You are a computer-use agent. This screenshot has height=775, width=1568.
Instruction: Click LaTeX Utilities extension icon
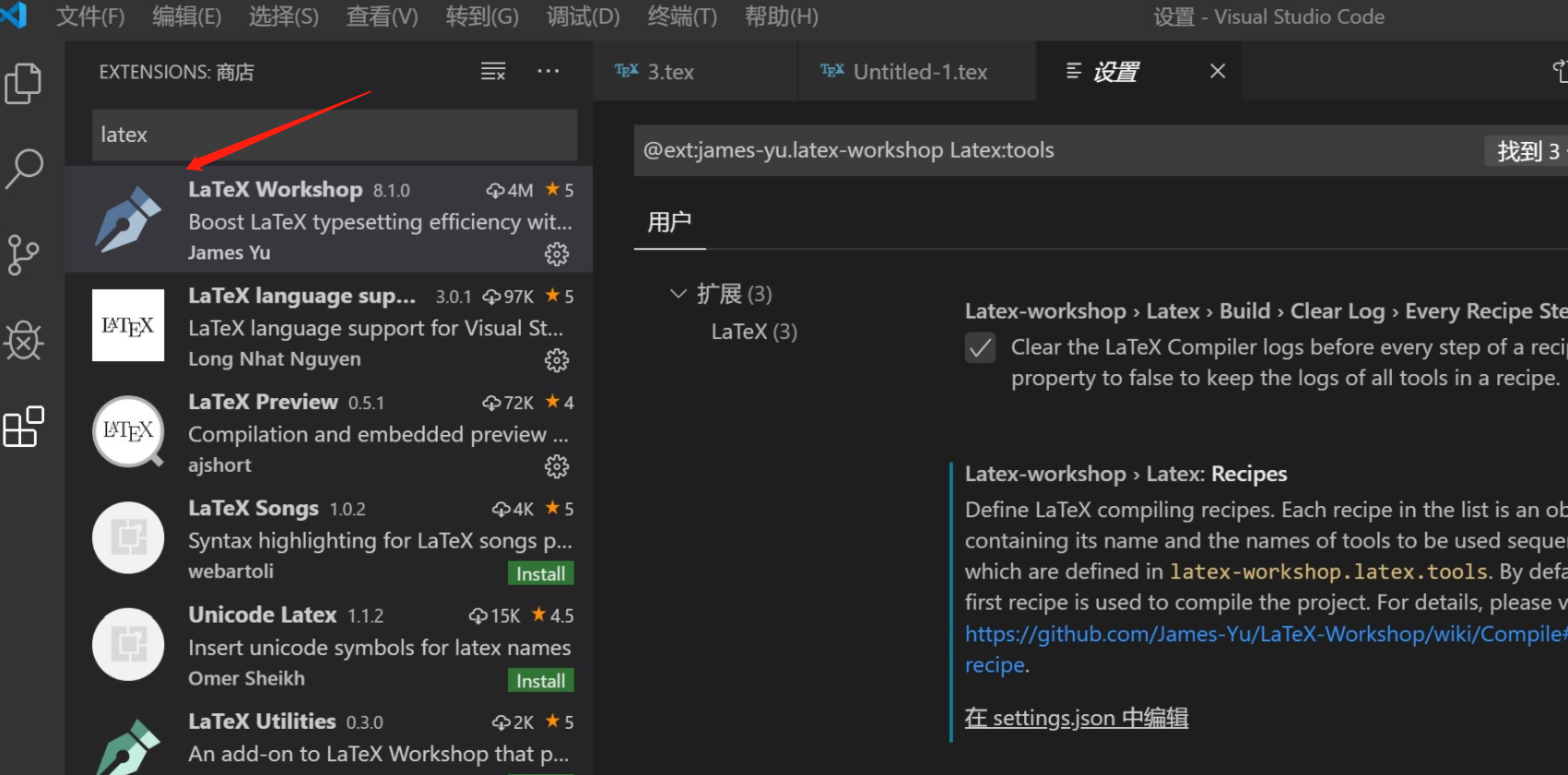tap(128, 746)
